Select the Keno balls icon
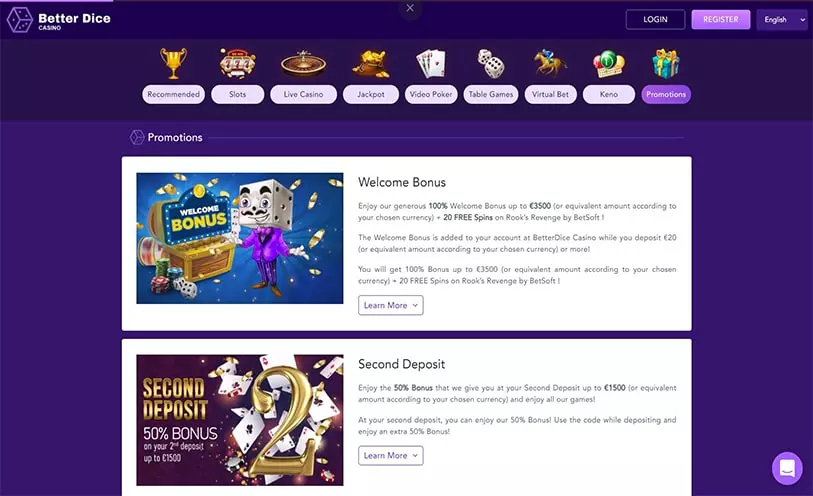The image size is (813, 496). tap(609, 64)
